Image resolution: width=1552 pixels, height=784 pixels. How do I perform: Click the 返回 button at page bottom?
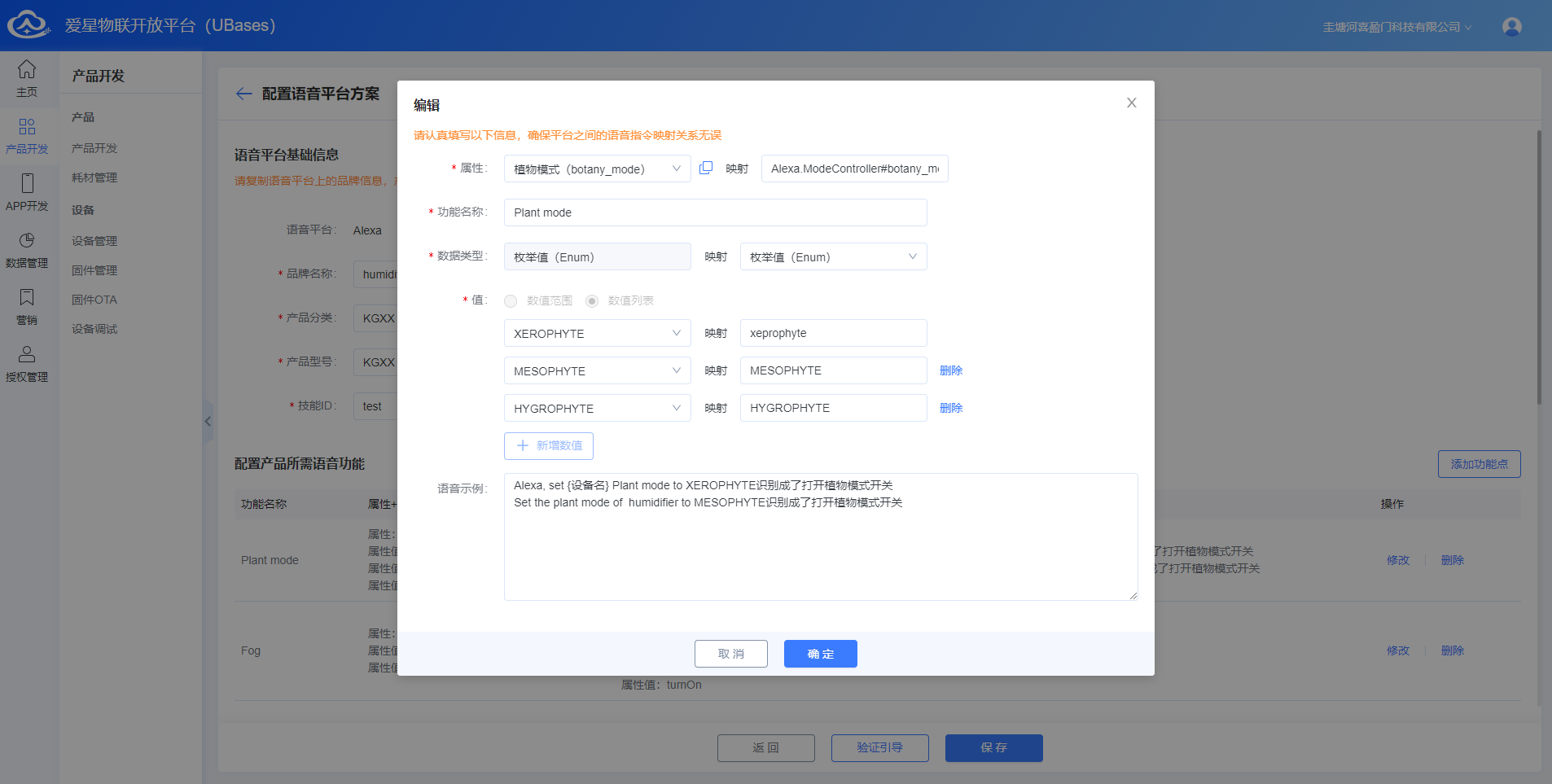(765, 747)
